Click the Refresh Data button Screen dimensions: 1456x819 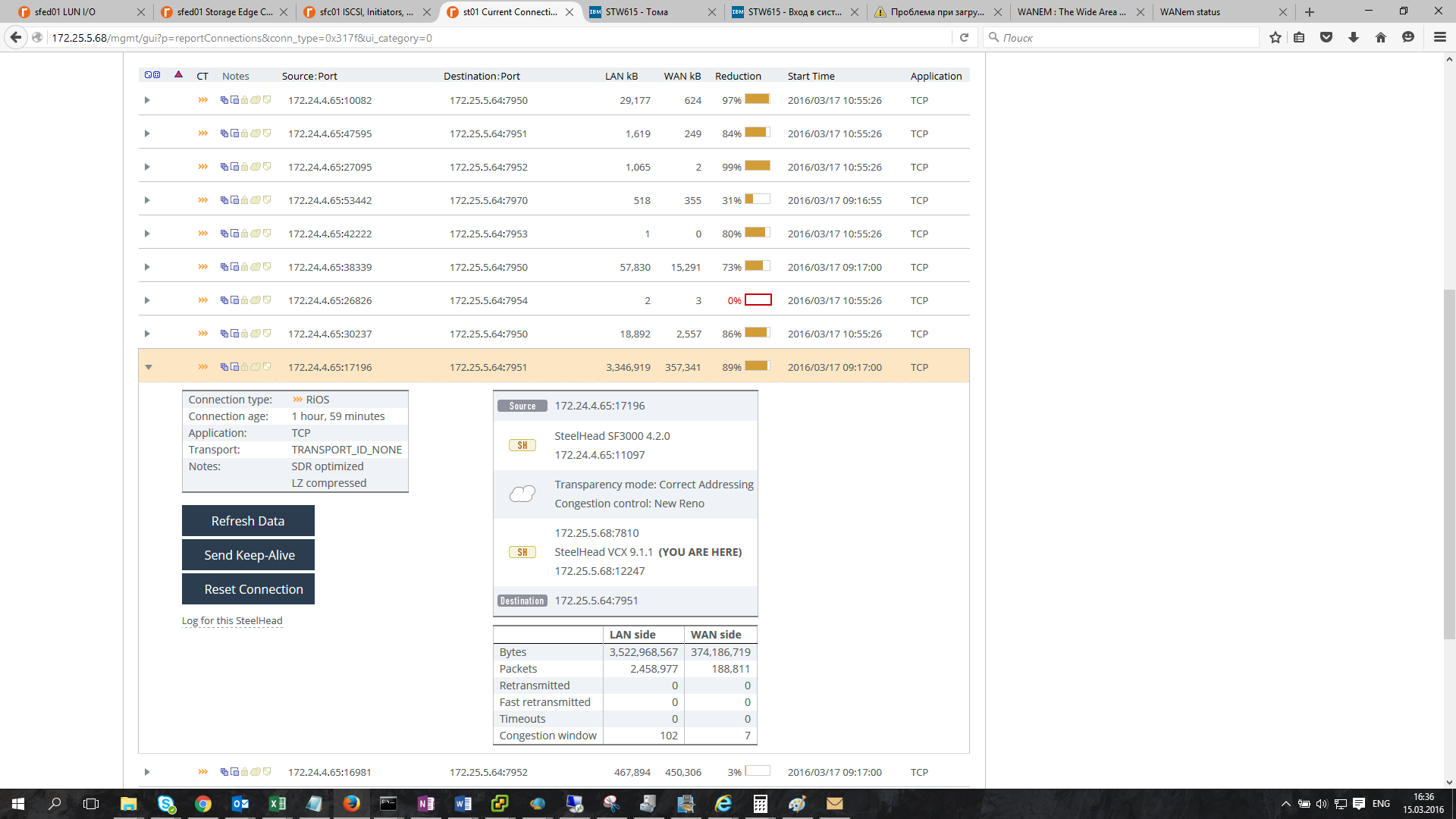tap(248, 520)
